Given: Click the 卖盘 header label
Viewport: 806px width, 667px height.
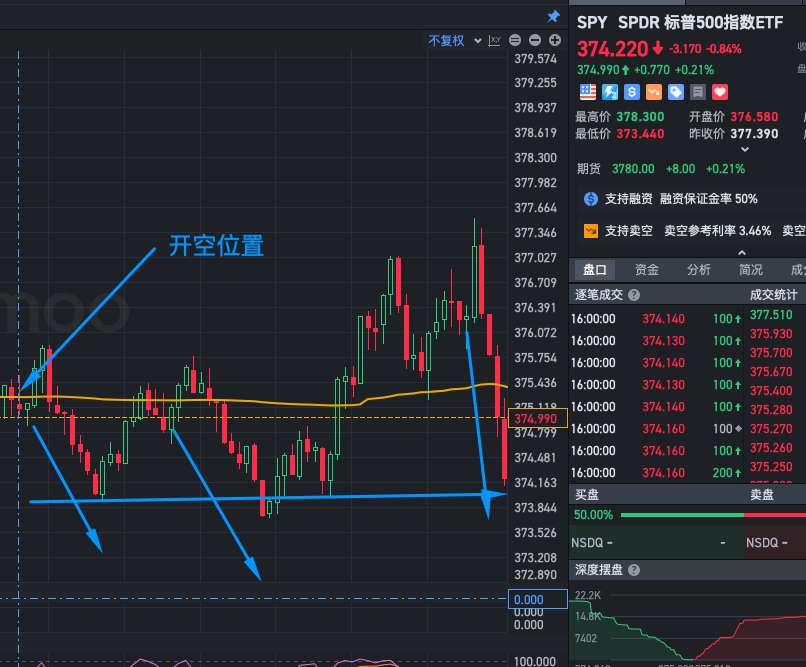Looking at the screenshot, I should [x=762, y=495].
